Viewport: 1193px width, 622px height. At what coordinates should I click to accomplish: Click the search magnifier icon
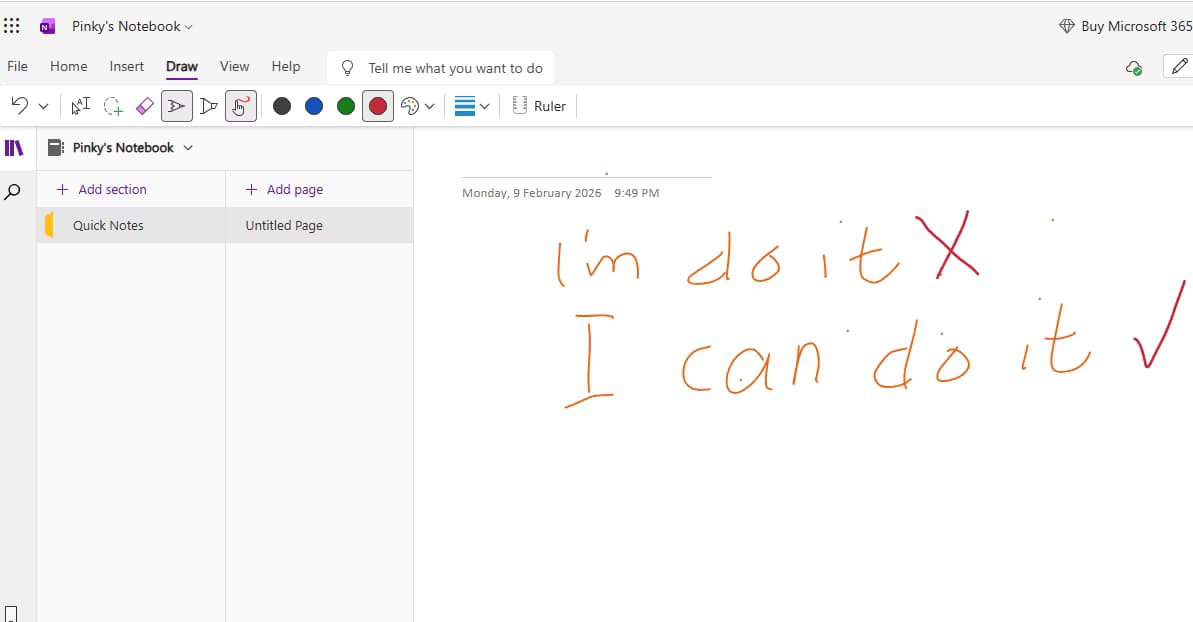click(x=13, y=191)
